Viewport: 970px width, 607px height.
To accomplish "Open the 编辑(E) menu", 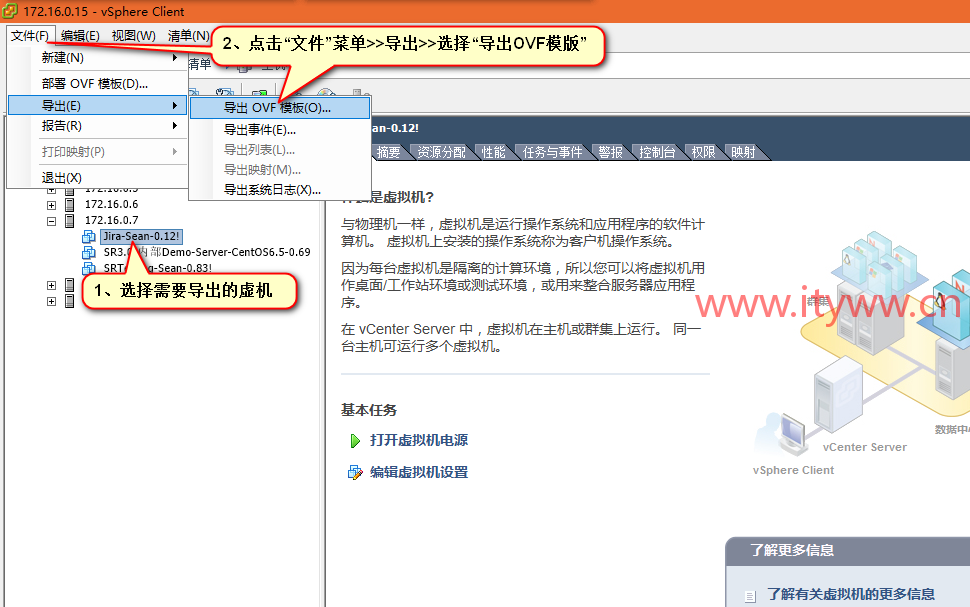I will coord(80,36).
